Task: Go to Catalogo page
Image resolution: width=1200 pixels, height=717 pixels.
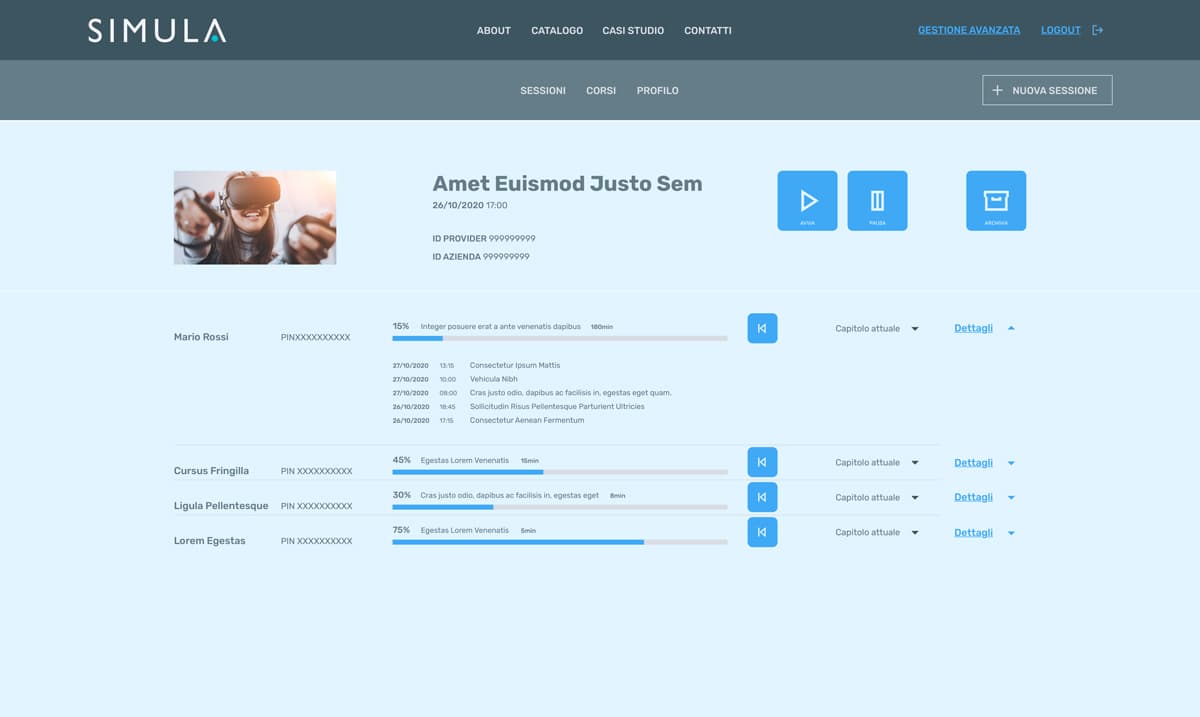Action: tap(557, 30)
